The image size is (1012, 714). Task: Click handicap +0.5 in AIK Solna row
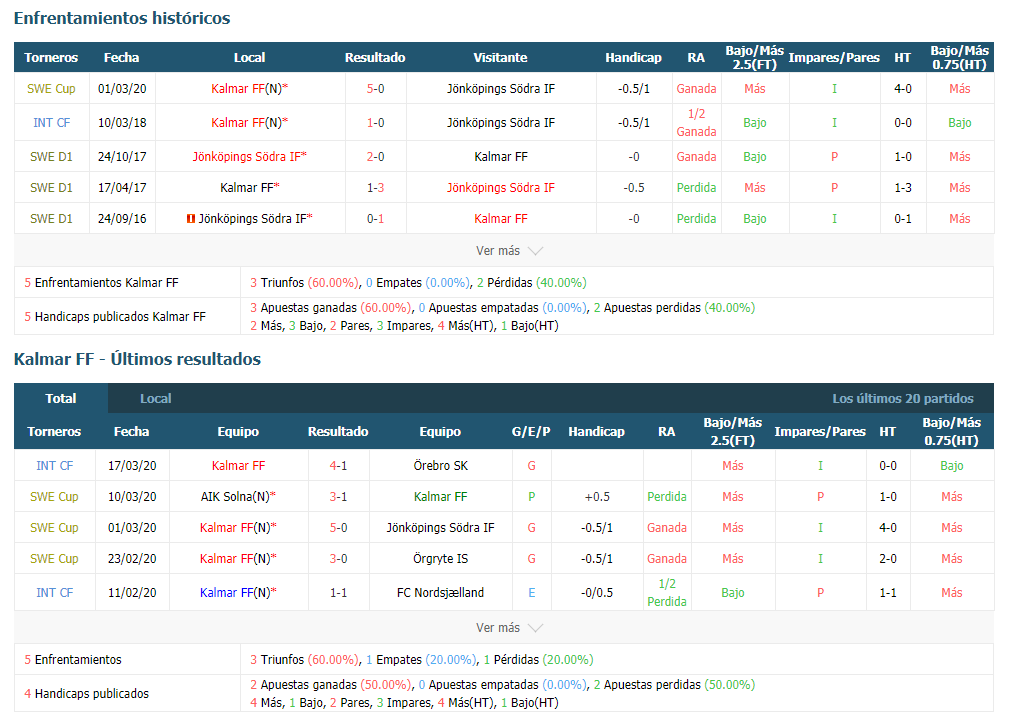(597, 496)
